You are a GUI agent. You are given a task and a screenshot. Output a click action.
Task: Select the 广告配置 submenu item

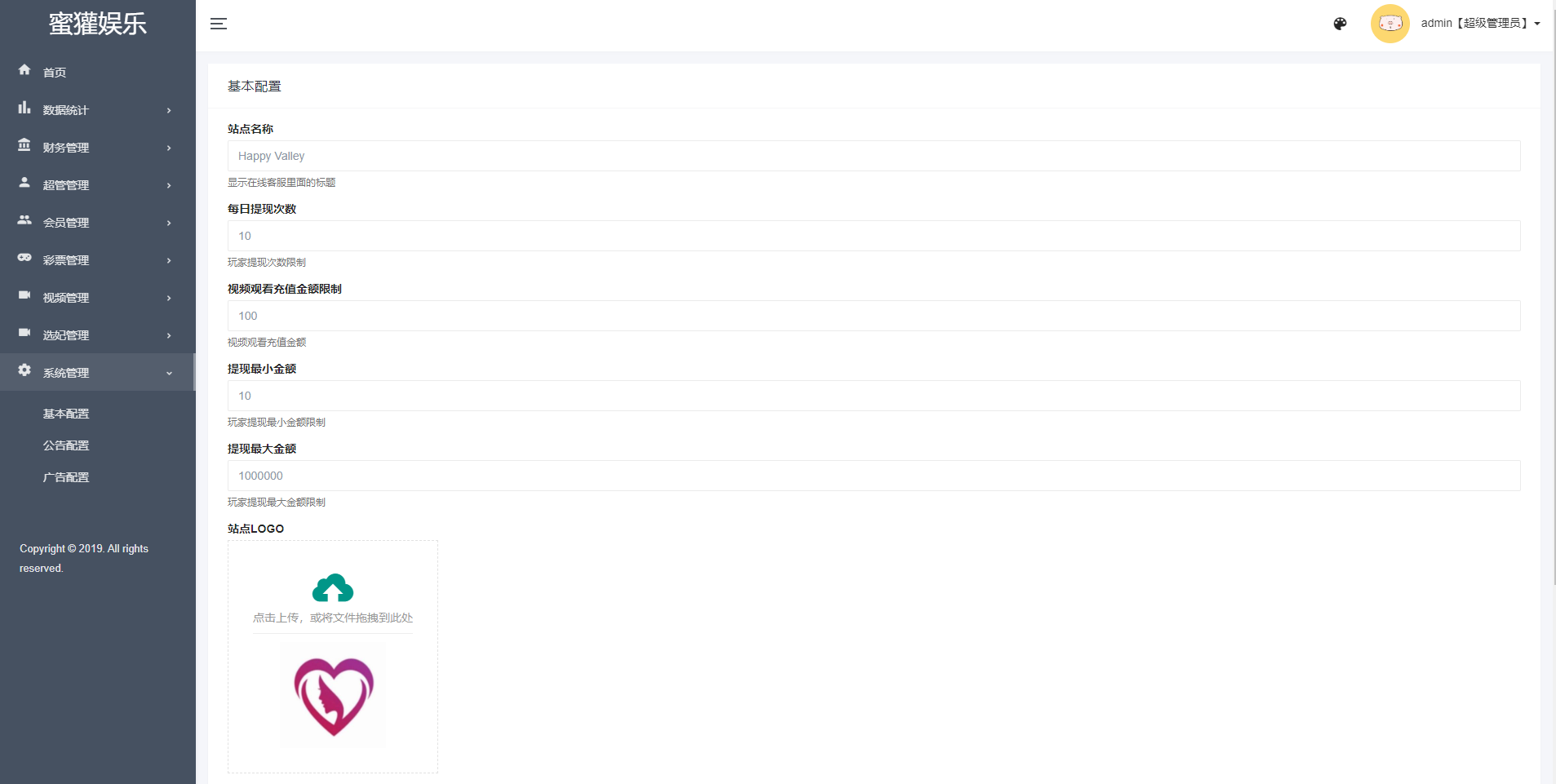(x=66, y=477)
